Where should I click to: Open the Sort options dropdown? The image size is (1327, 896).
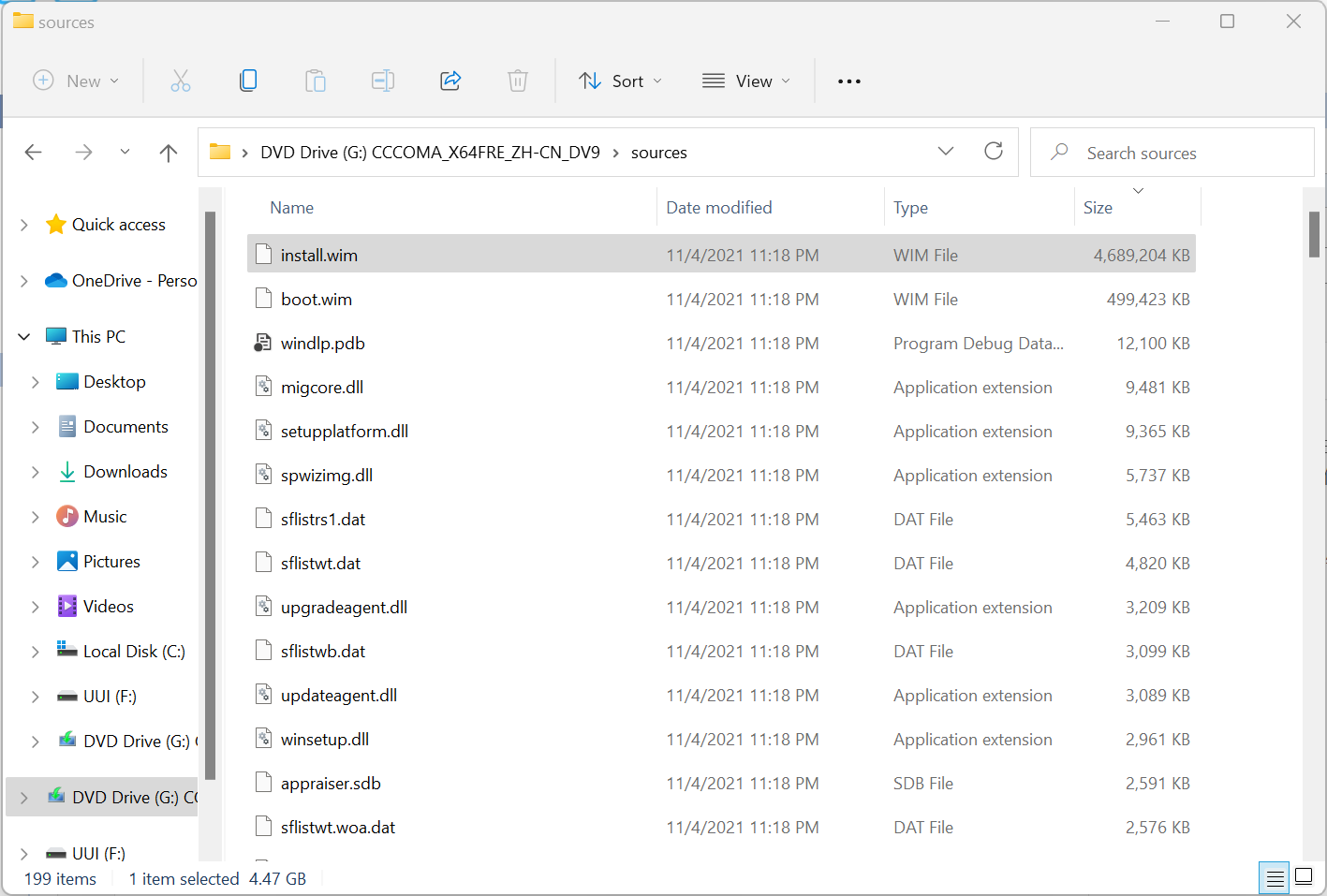pyautogui.click(x=620, y=81)
